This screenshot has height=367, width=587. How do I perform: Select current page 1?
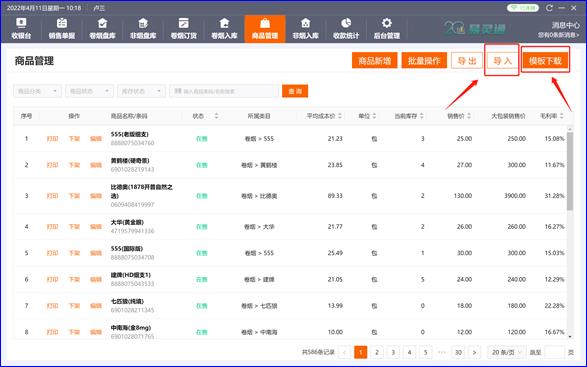tap(361, 352)
